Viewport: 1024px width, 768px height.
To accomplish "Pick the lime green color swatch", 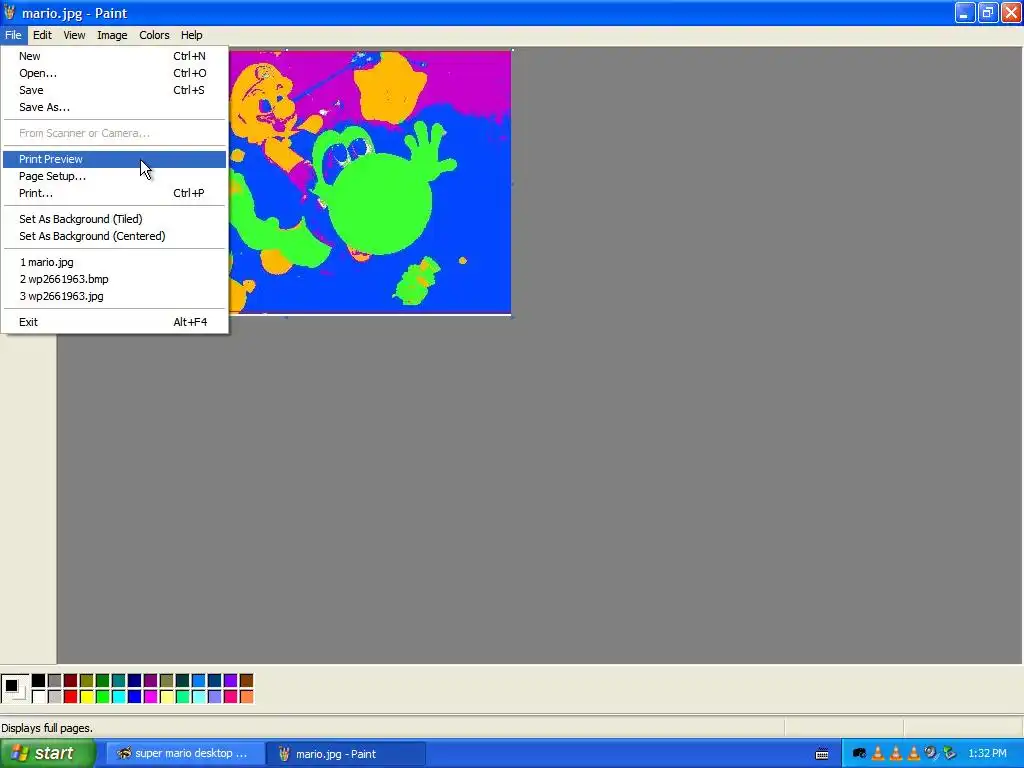I will [x=103, y=697].
